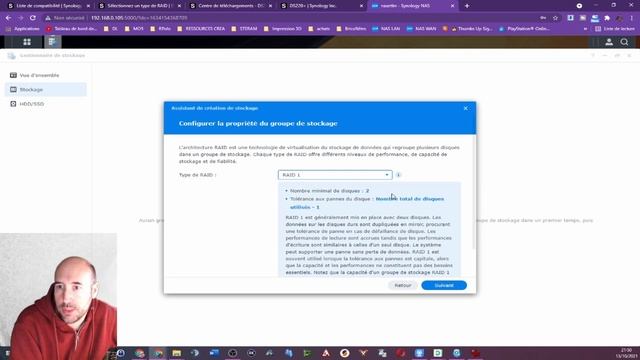Switch to Liste de compatibilité browser tab
Viewport: 640px width, 360px height.
pos(48,6)
